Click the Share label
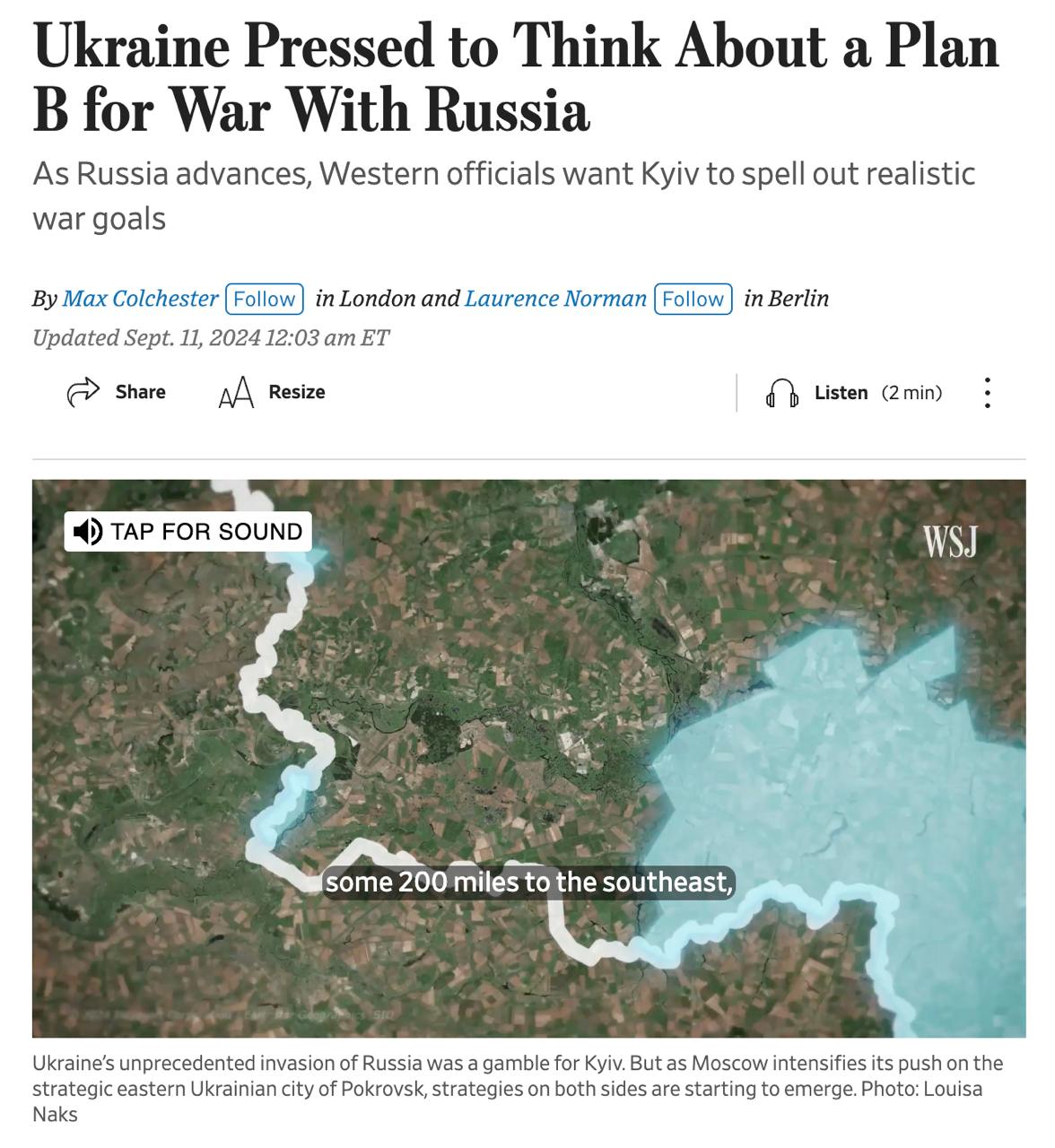The height and width of the screenshot is (1148, 1055). click(x=140, y=392)
